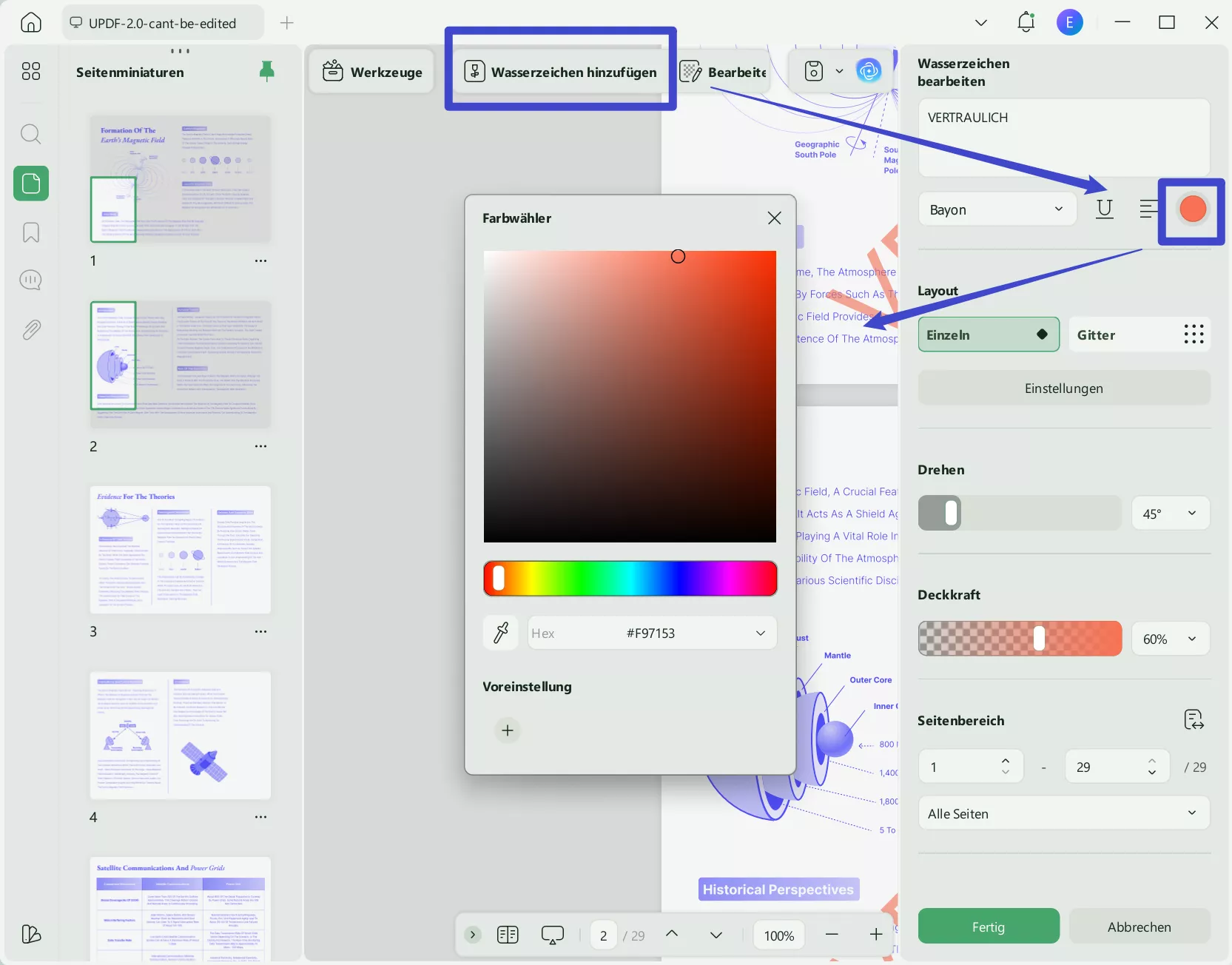Pin the Seitenminiaturen panel
Screen dimensions: 1232x965
click(x=267, y=72)
